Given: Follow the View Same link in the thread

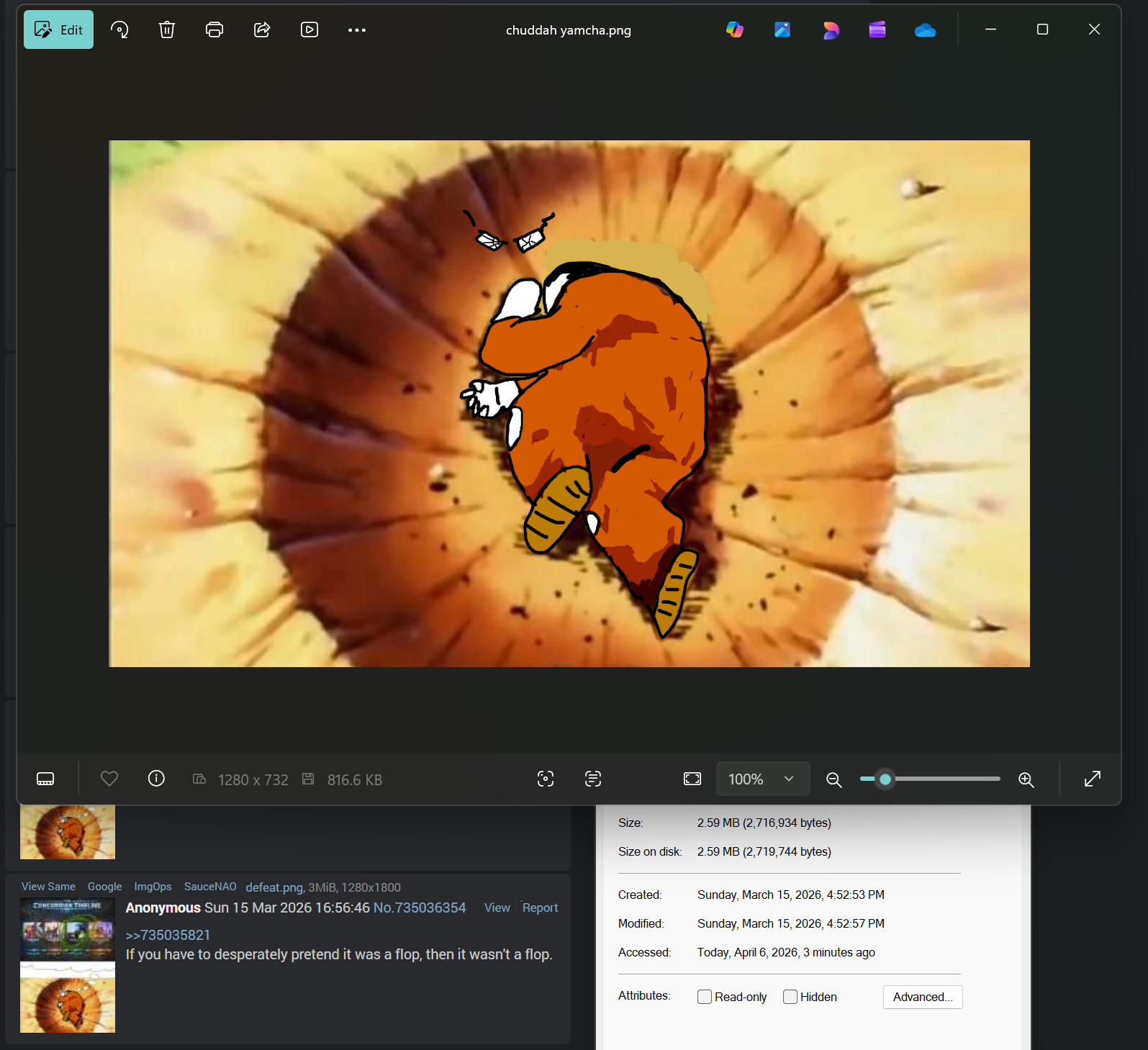Looking at the screenshot, I should pos(48,887).
